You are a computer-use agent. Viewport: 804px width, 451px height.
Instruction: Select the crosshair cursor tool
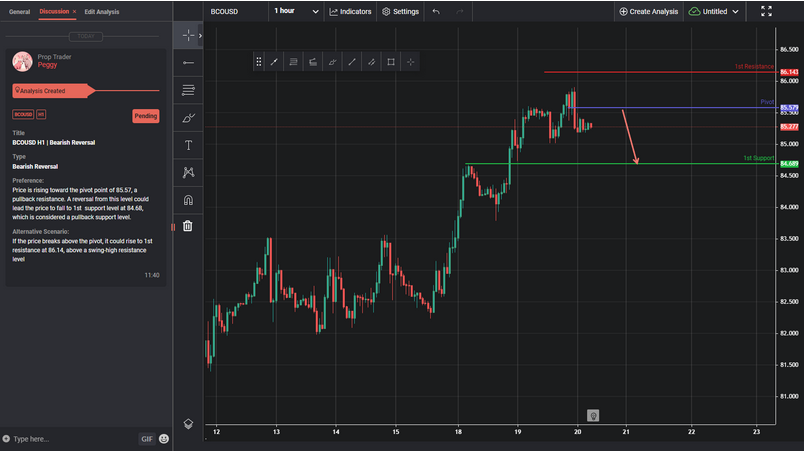(x=188, y=35)
